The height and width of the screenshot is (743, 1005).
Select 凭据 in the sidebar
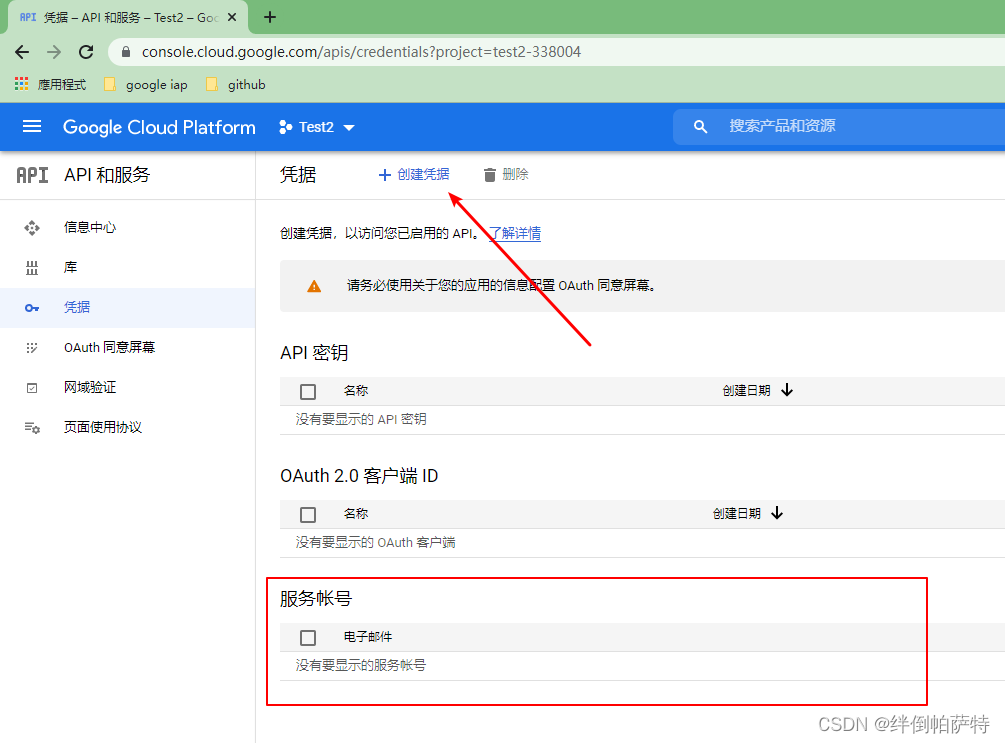pos(128,308)
